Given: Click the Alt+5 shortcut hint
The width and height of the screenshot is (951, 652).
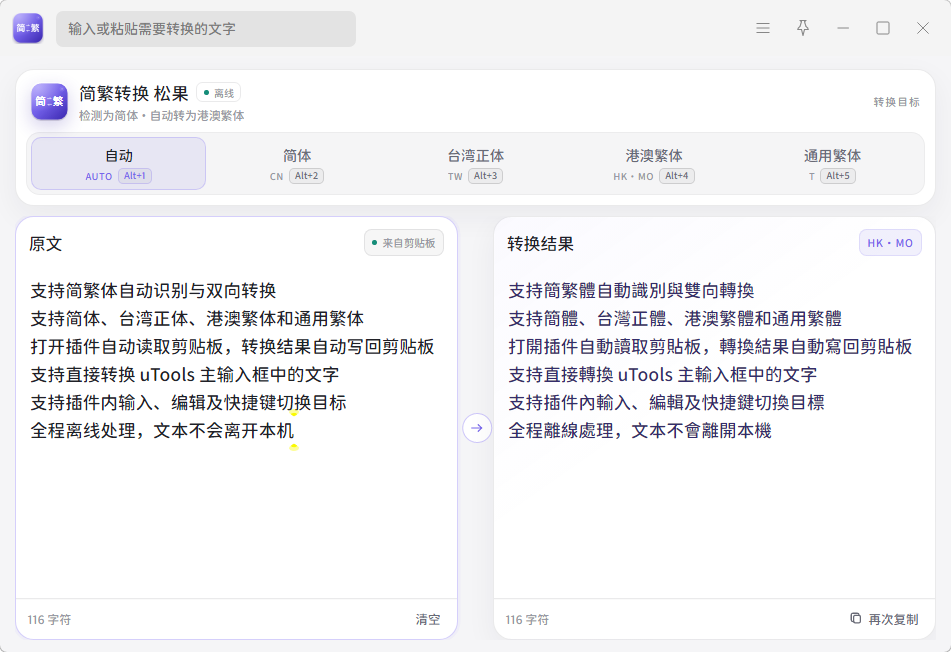Looking at the screenshot, I should [x=838, y=176].
